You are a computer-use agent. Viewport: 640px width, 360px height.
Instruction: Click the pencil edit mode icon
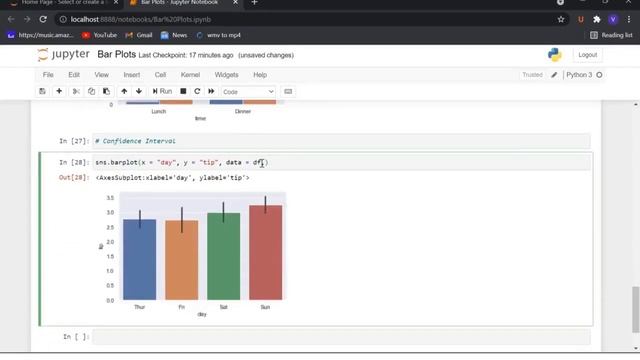(x=554, y=75)
